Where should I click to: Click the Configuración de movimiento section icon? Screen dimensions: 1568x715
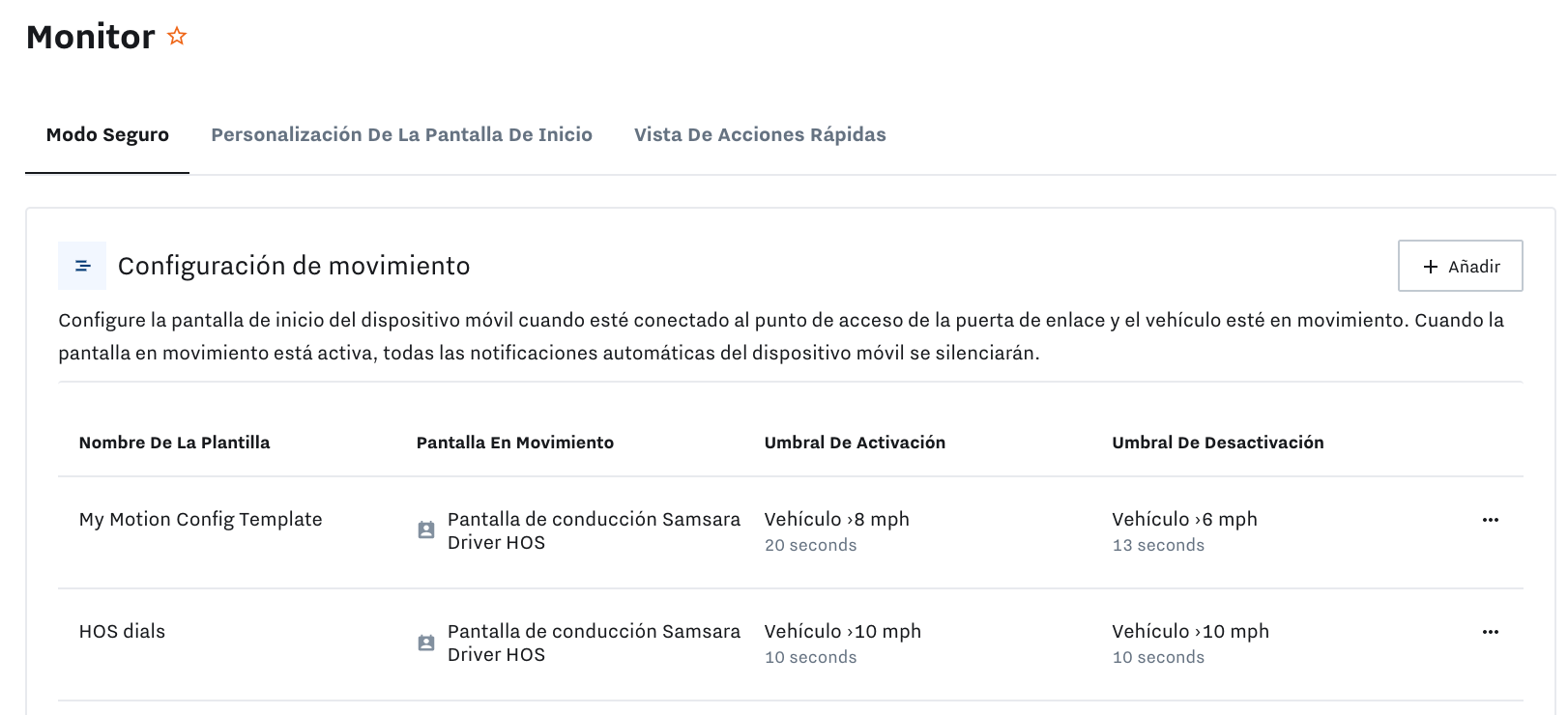click(x=82, y=266)
